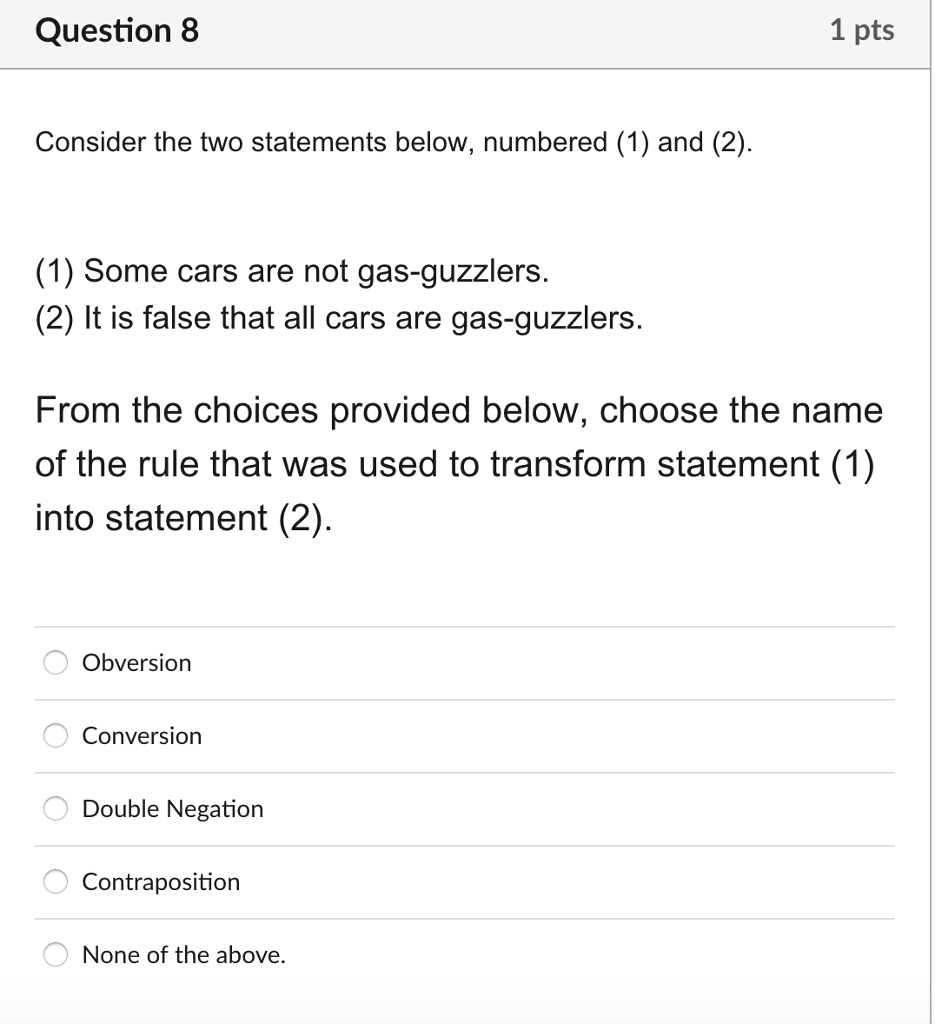Viewport: 935px width, 1024px height.
Task: Click statement (2) text
Action: (338, 318)
